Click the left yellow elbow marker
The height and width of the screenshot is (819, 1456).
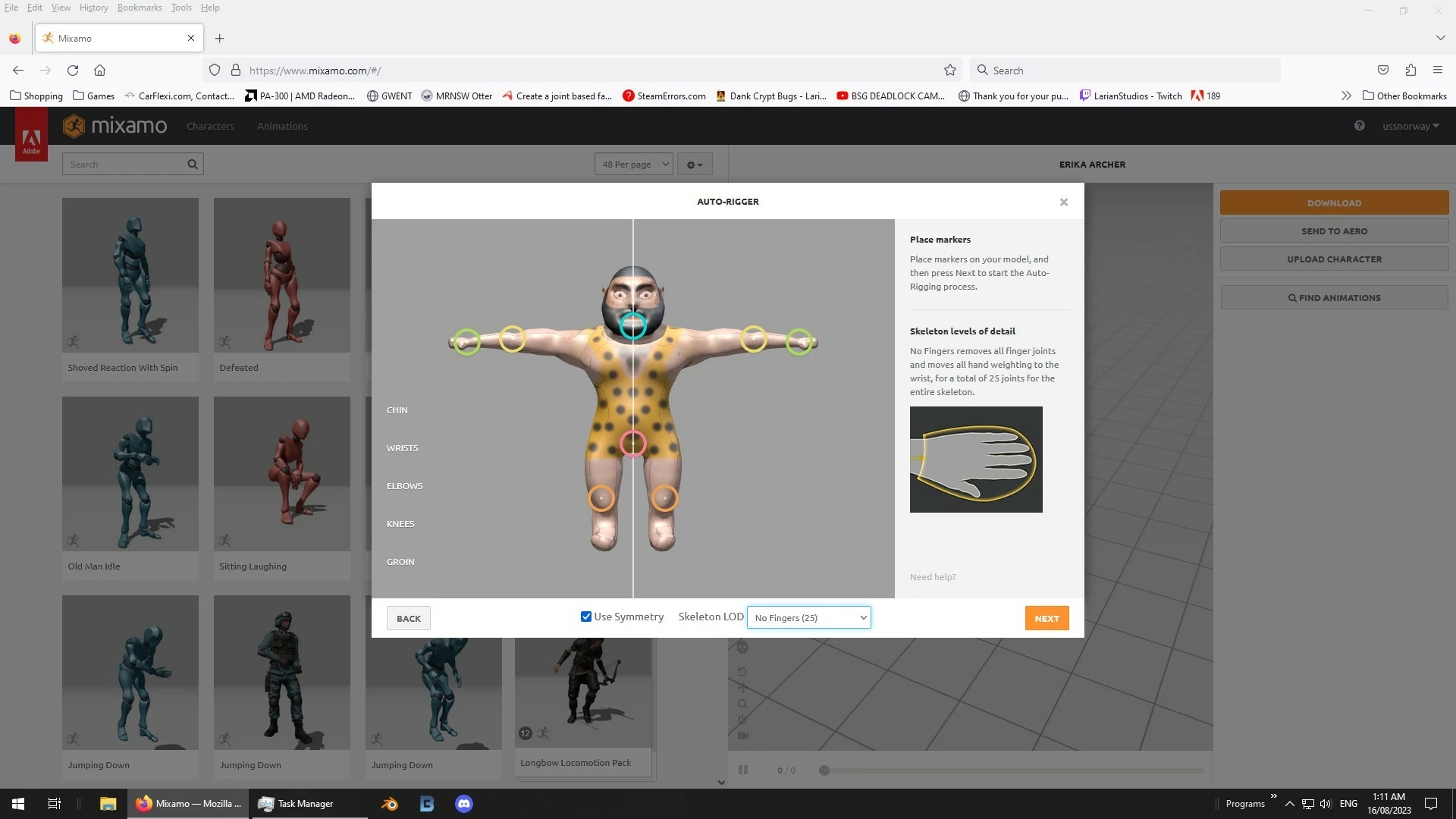pos(513,339)
